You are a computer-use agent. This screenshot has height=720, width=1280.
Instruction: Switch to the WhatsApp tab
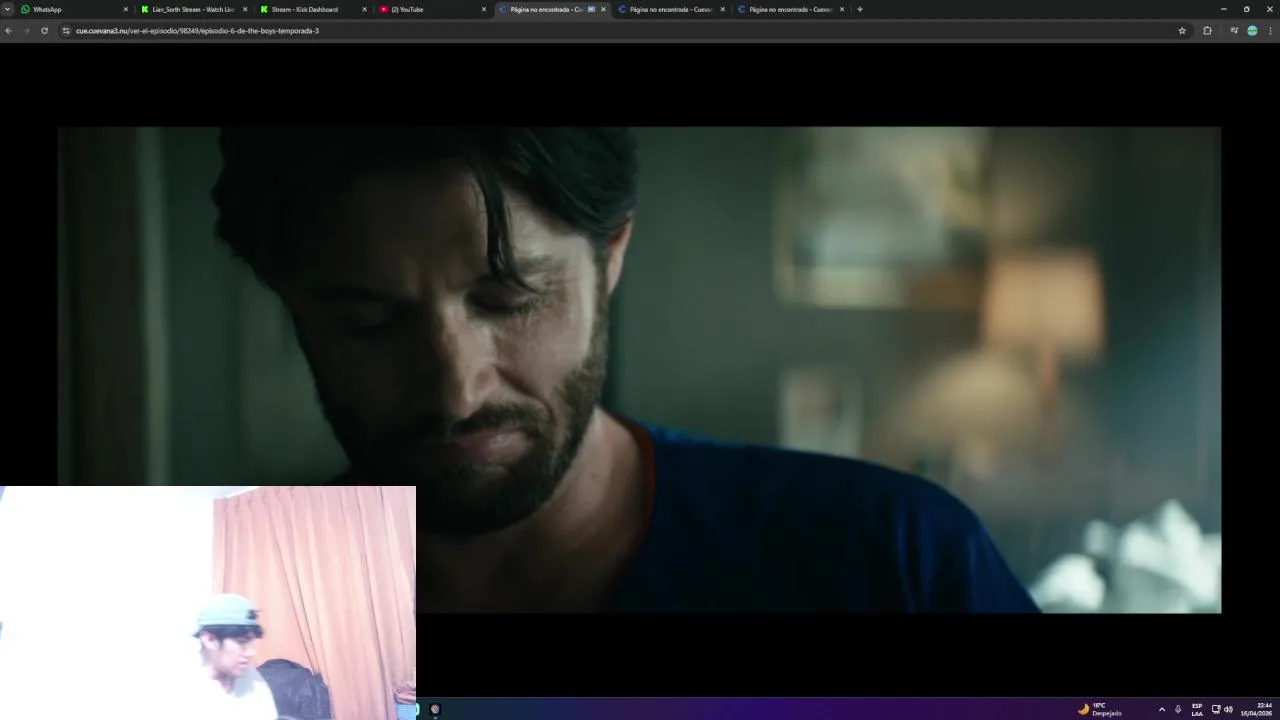click(x=75, y=9)
